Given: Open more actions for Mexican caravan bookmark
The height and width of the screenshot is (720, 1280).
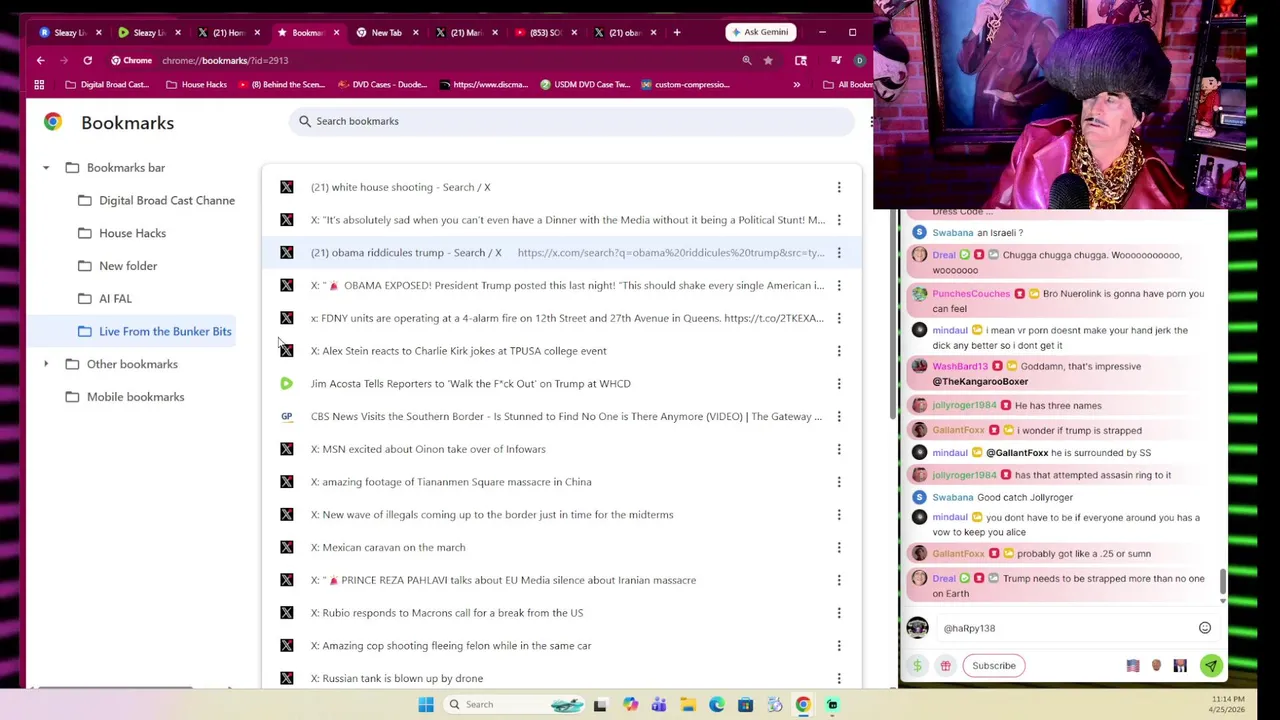Looking at the screenshot, I should [x=839, y=547].
